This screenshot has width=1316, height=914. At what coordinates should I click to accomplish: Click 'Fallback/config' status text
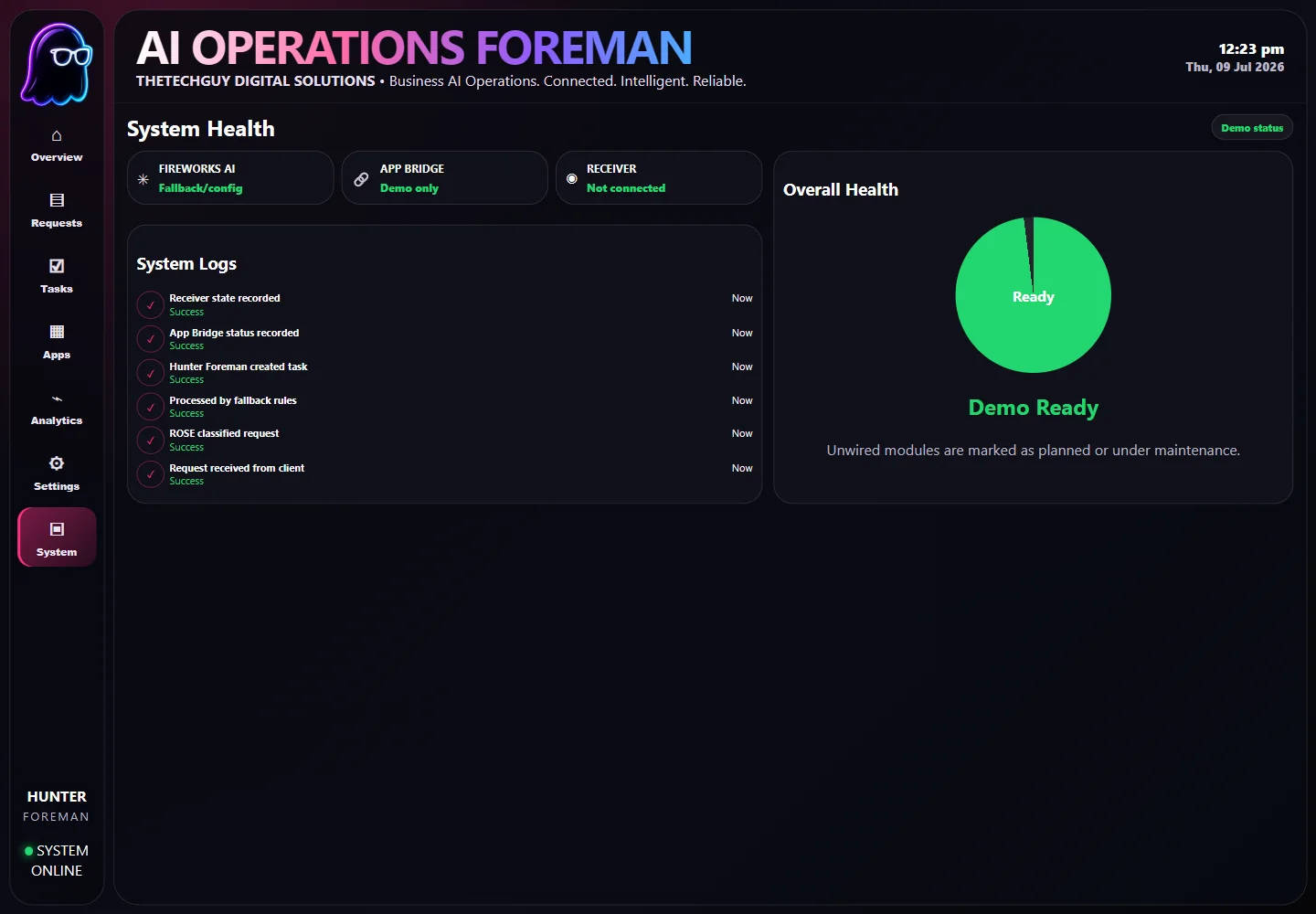[x=200, y=188]
